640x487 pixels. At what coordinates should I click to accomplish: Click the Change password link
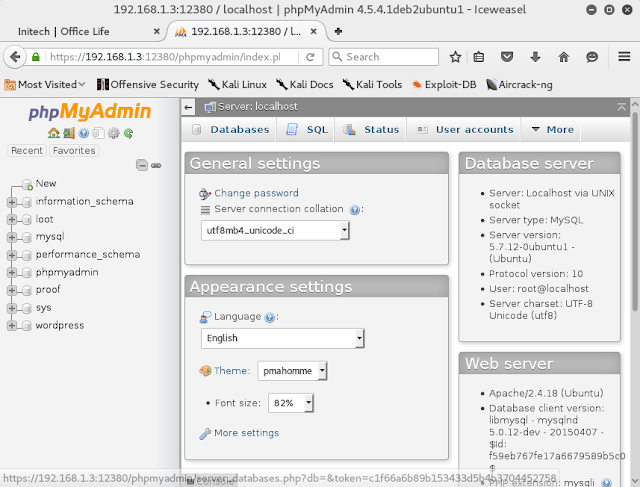click(x=256, y=193)
